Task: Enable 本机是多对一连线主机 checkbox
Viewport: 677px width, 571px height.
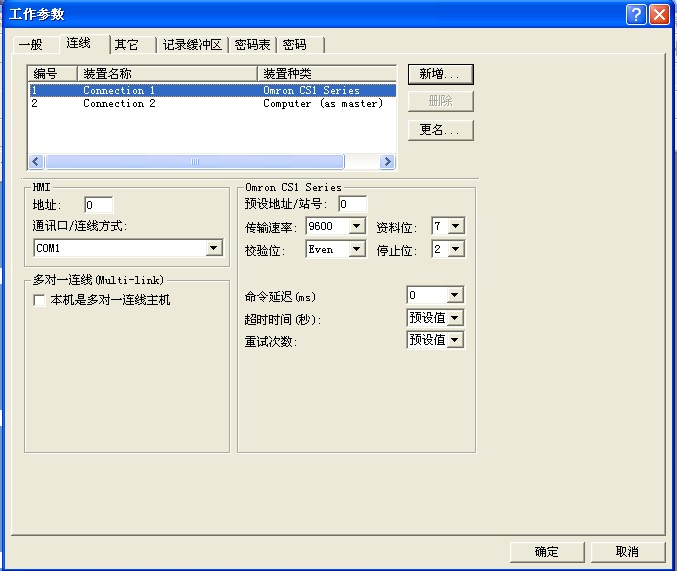Action: point(40,299)
